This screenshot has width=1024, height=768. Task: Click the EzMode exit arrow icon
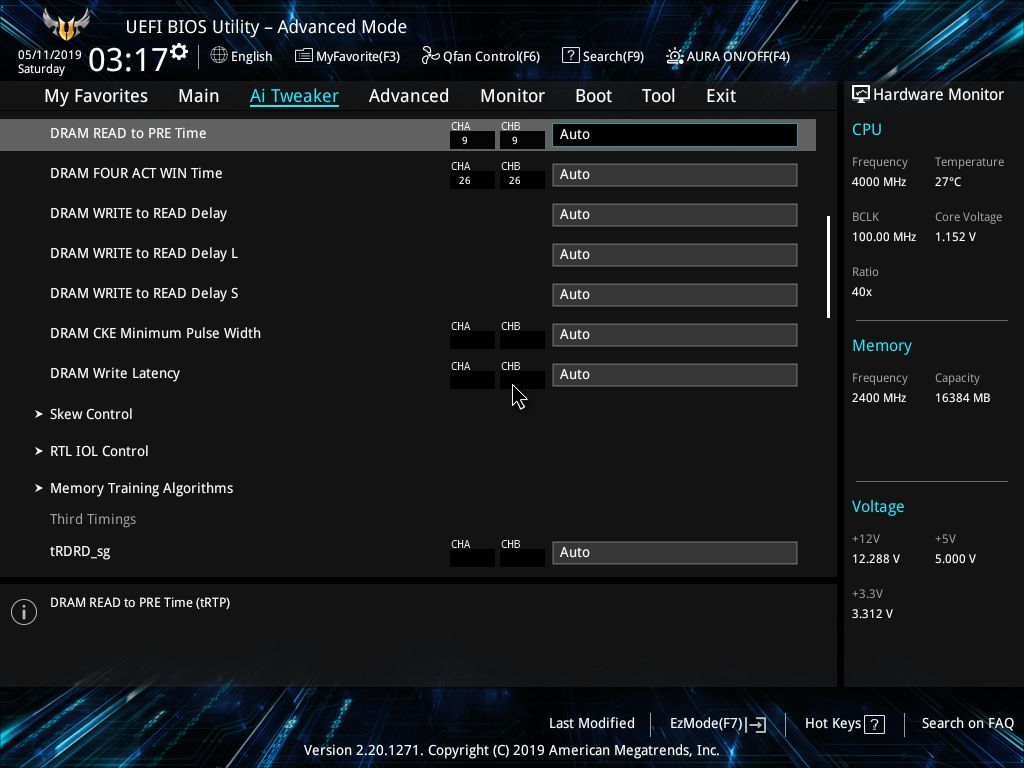click(x=756, y=724)
